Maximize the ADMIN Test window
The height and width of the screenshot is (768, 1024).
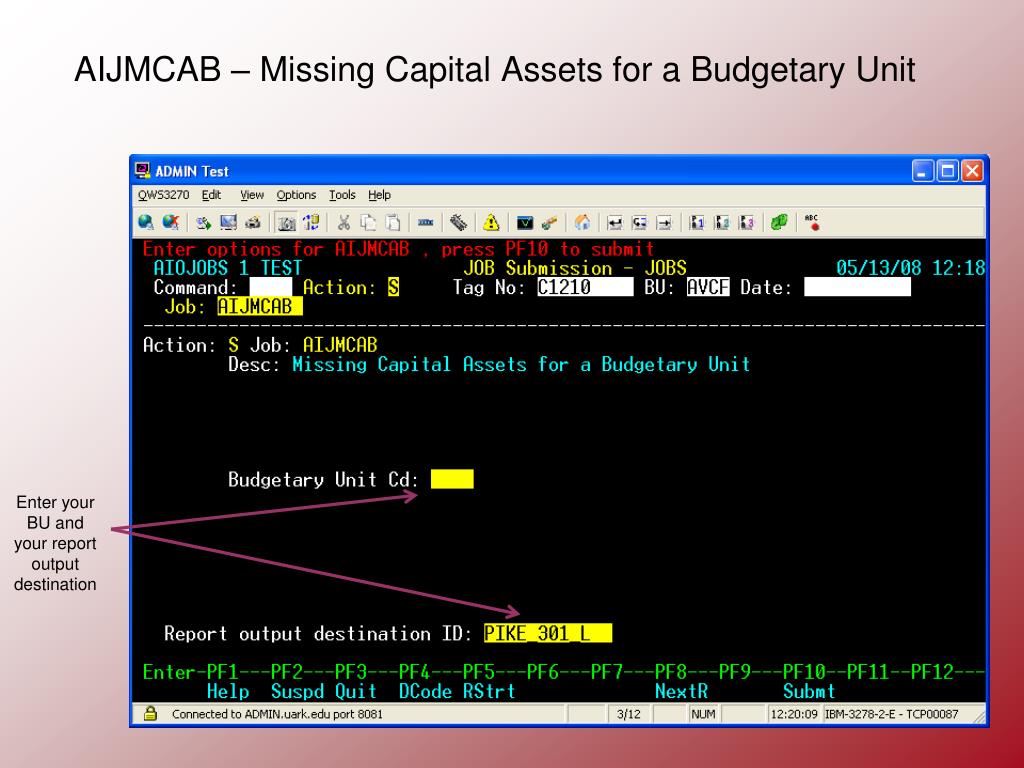[x=948, y=171]
